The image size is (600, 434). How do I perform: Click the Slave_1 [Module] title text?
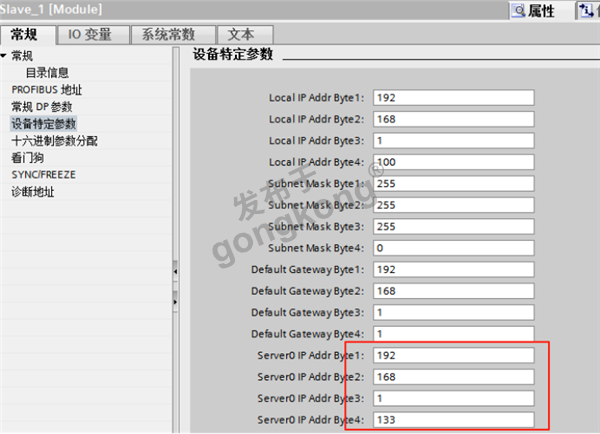pos(51,9)
